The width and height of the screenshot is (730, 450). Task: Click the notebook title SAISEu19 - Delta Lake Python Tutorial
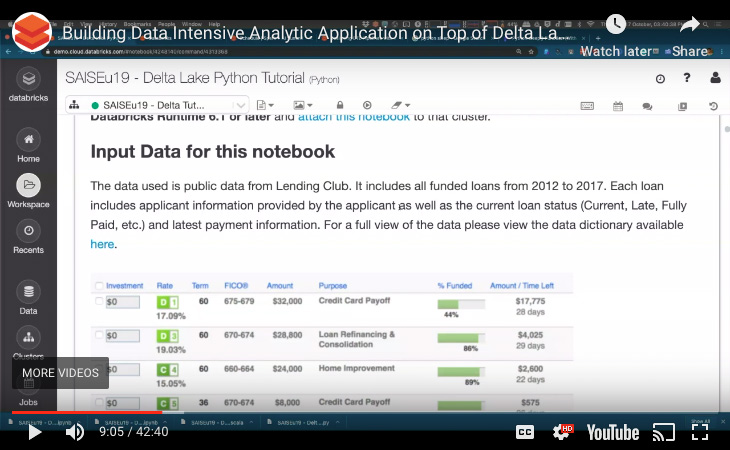point(185,78)
